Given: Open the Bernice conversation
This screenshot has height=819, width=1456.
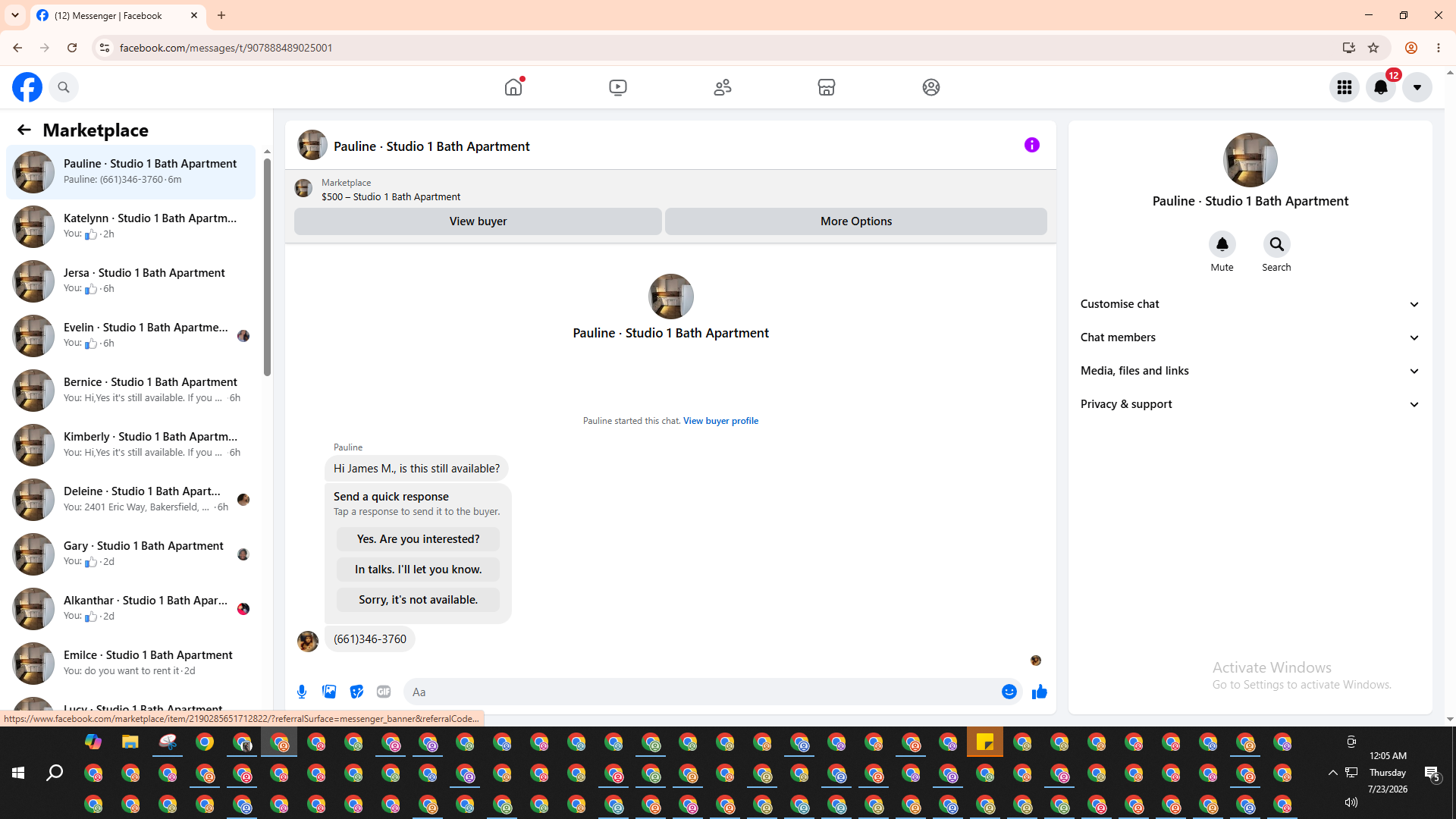Looking at the screenshot, I should click(130, 391).
